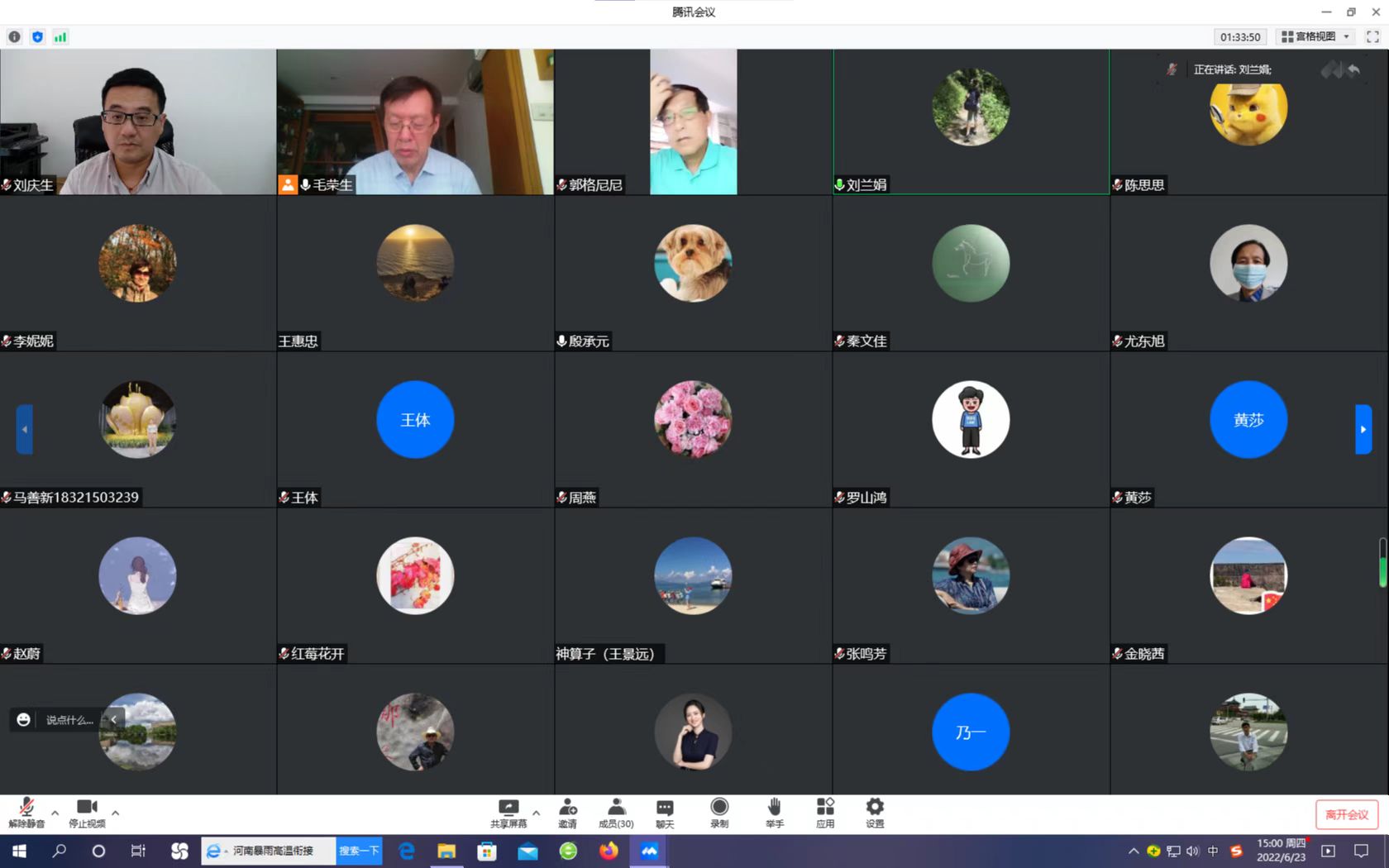1389x868 pixels.
Task: Open the apps panel
Action: point(825,813)
